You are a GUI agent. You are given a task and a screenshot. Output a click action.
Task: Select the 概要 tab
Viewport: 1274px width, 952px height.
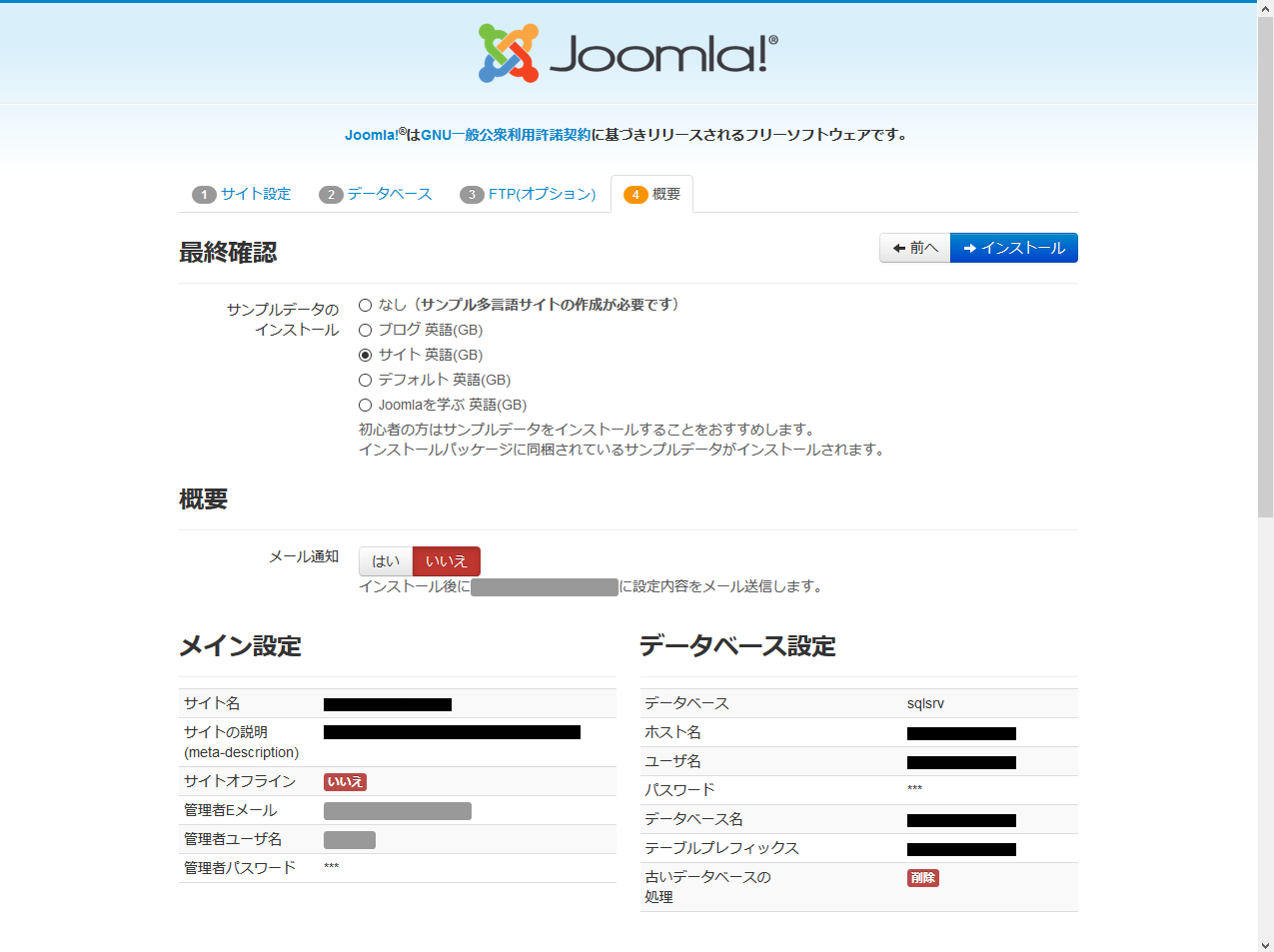coord(651,194)
